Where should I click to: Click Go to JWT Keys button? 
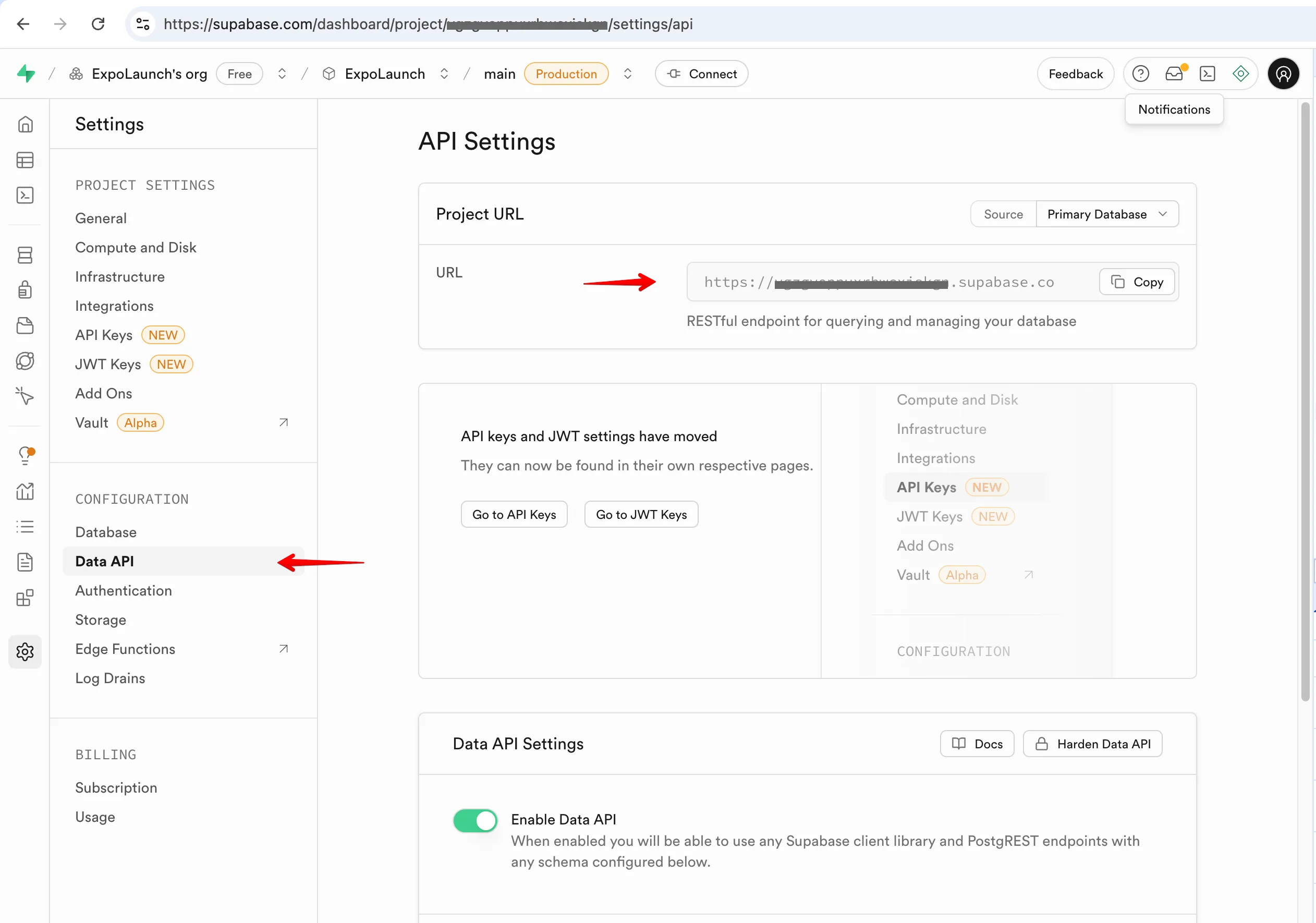point(641,515)
